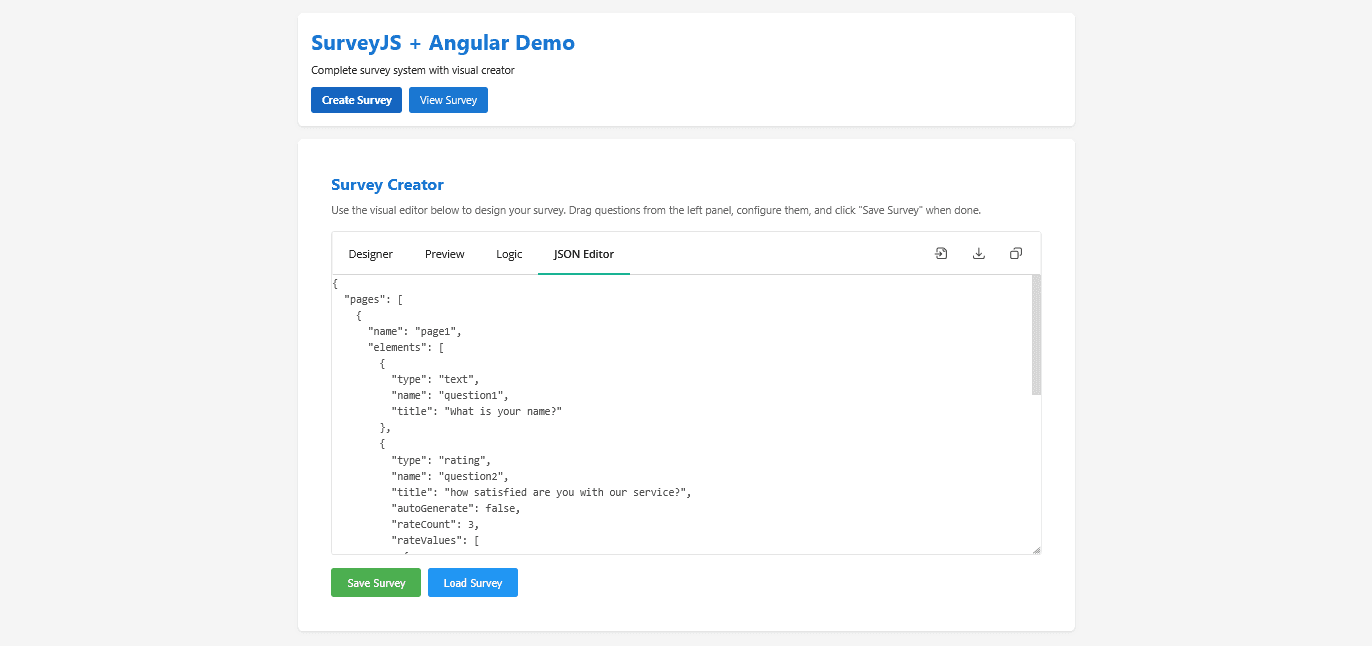Screen dimensions: 1372x646
Task: Click the View Survey button
Action: pos(447,100)
